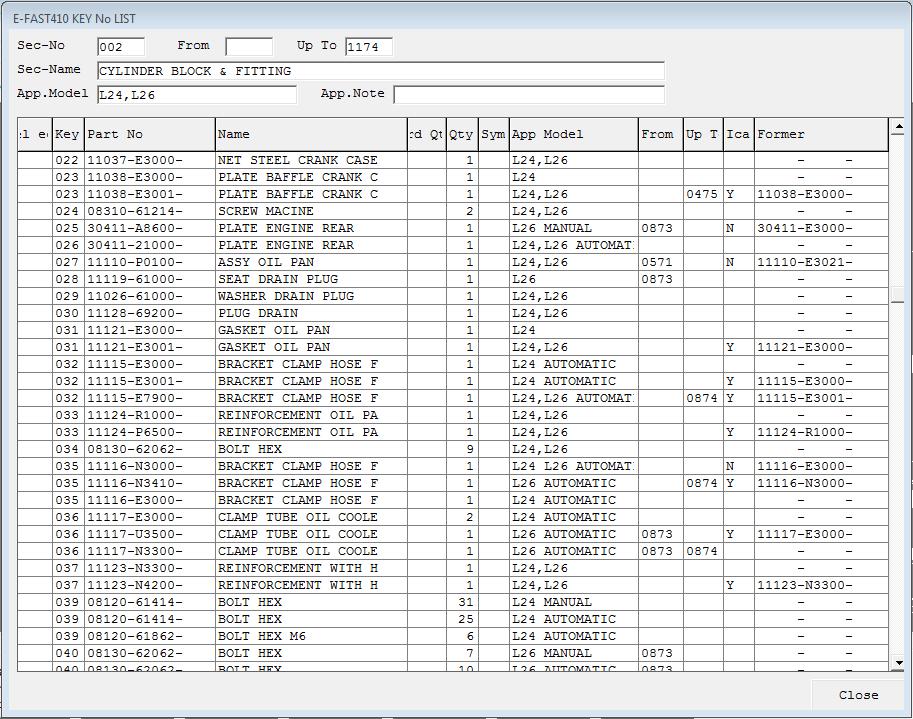Screen dimensions: 913x719
Task: Click the vertical scrollbar thumb
Action: pyautogui.click(x=897, y=294)
